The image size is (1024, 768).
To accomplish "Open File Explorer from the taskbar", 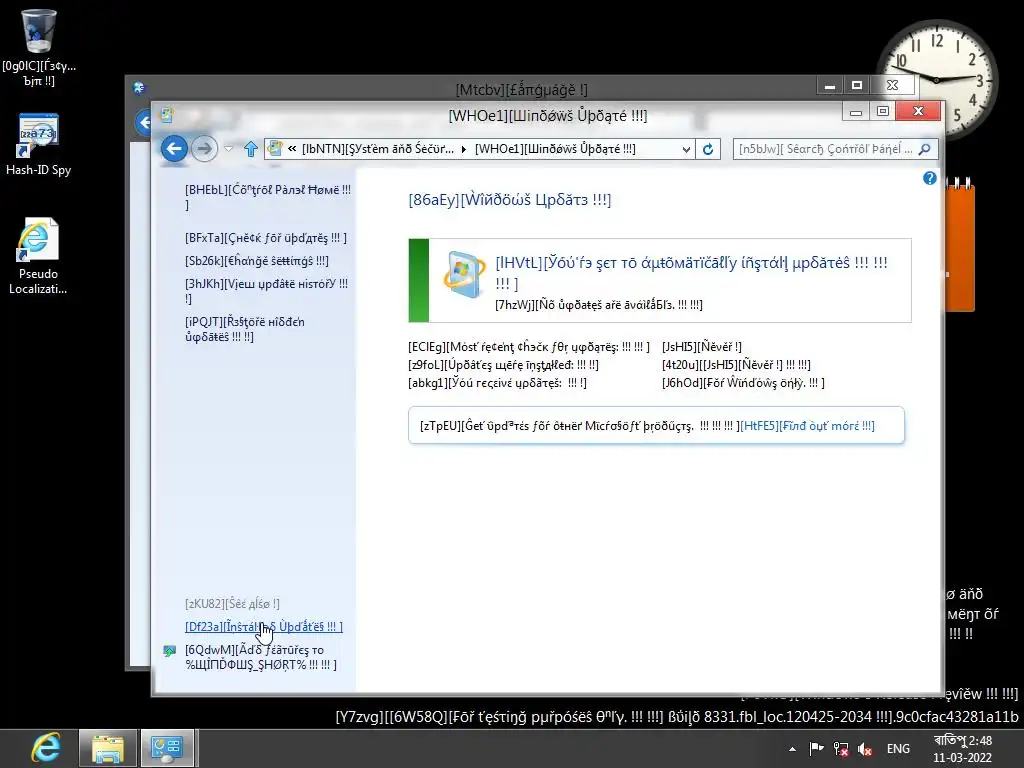I will click(x=108, y=748).
